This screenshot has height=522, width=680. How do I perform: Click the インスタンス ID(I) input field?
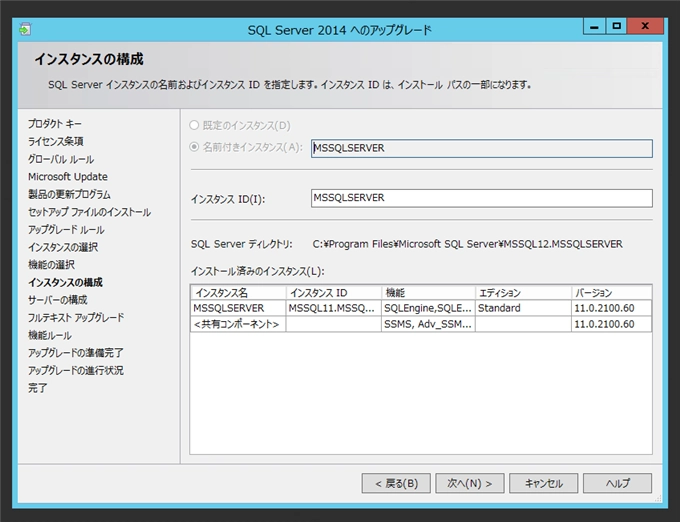(481, 198)
